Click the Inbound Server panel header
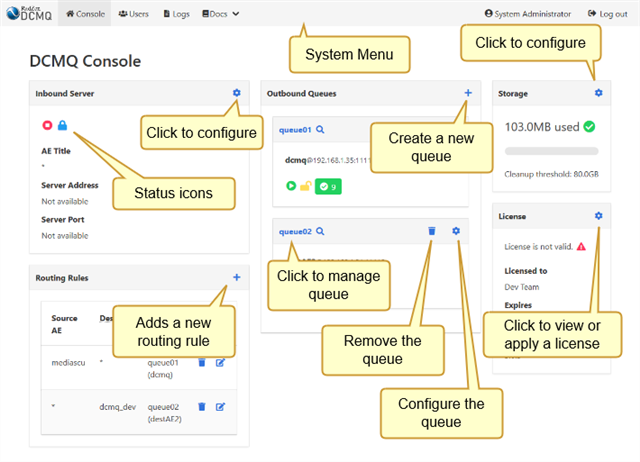 point(139,93)
